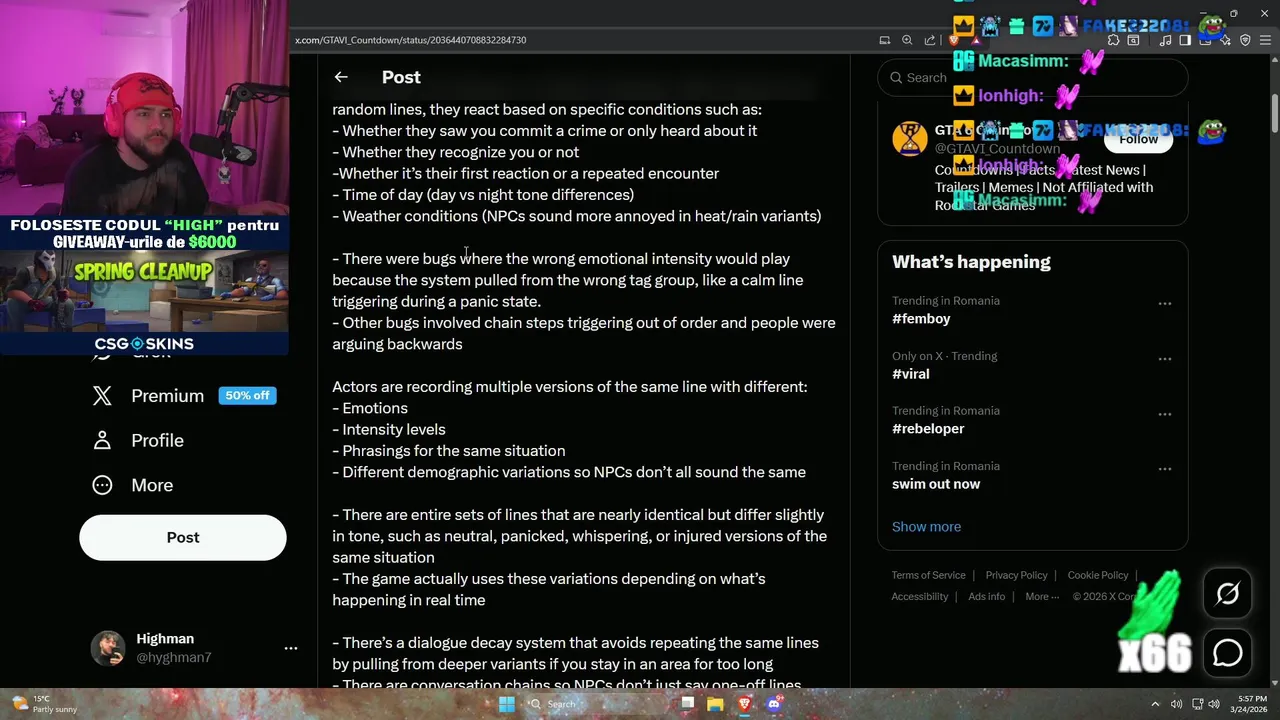Open Profile in the X sidebar

click(x=157, y=441)
